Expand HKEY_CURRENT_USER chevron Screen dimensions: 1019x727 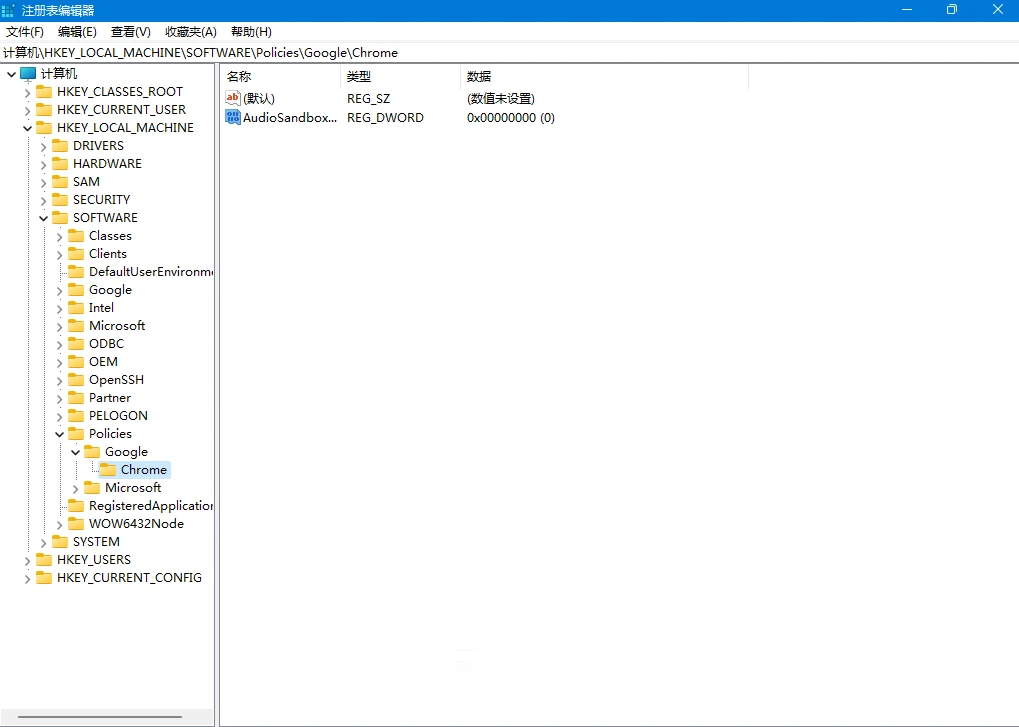pos(27,110)
